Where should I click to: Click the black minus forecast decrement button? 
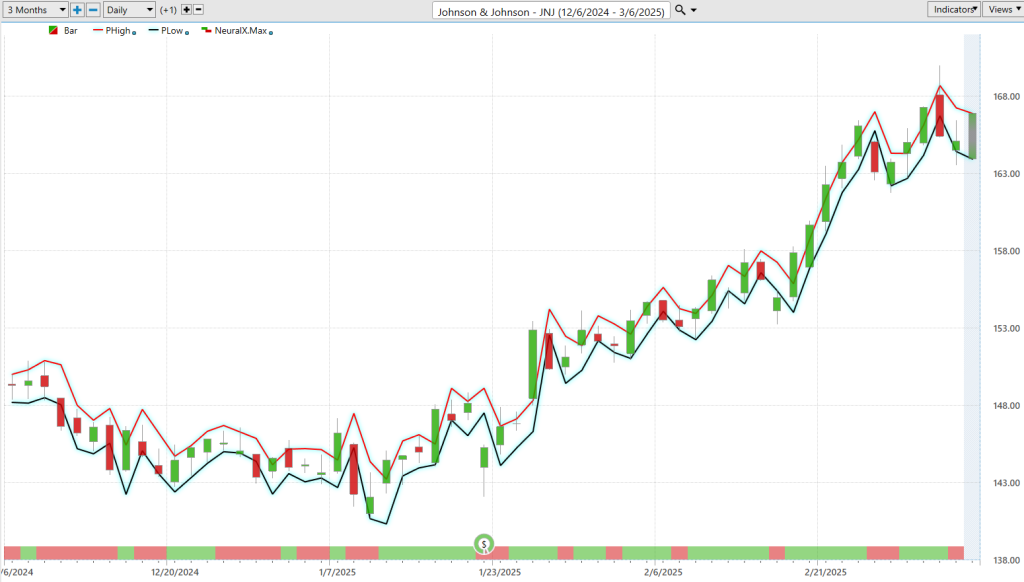199,10
